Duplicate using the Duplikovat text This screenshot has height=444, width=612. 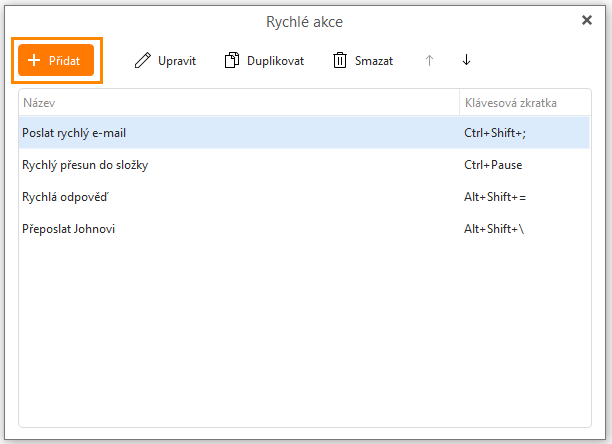pos(275,61)
